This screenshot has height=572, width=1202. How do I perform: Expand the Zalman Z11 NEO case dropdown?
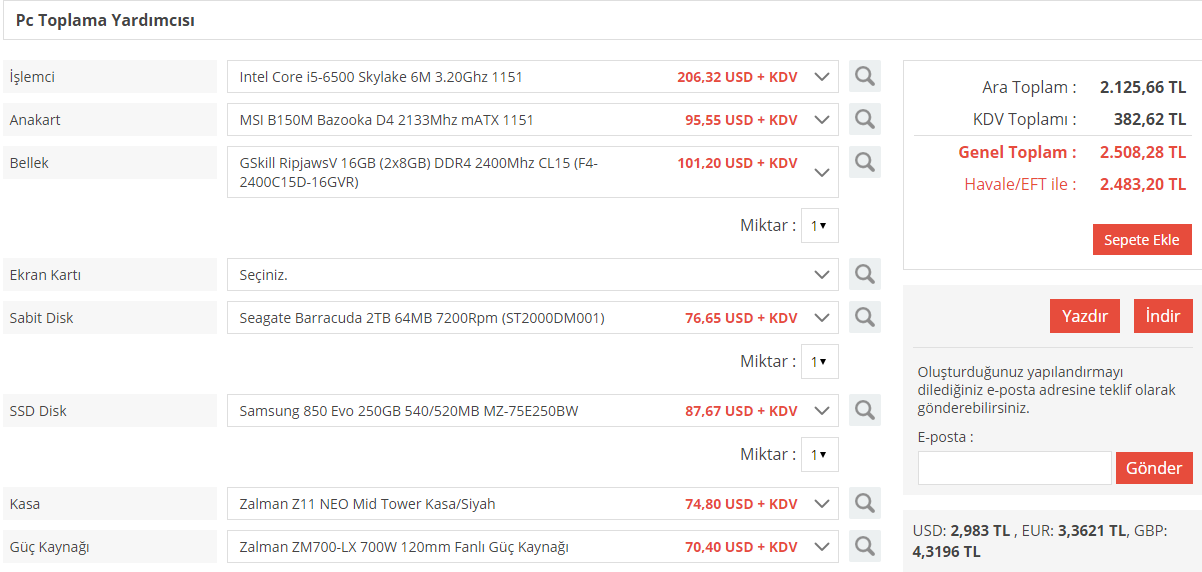pyautogui.click(x=533, y=504)
